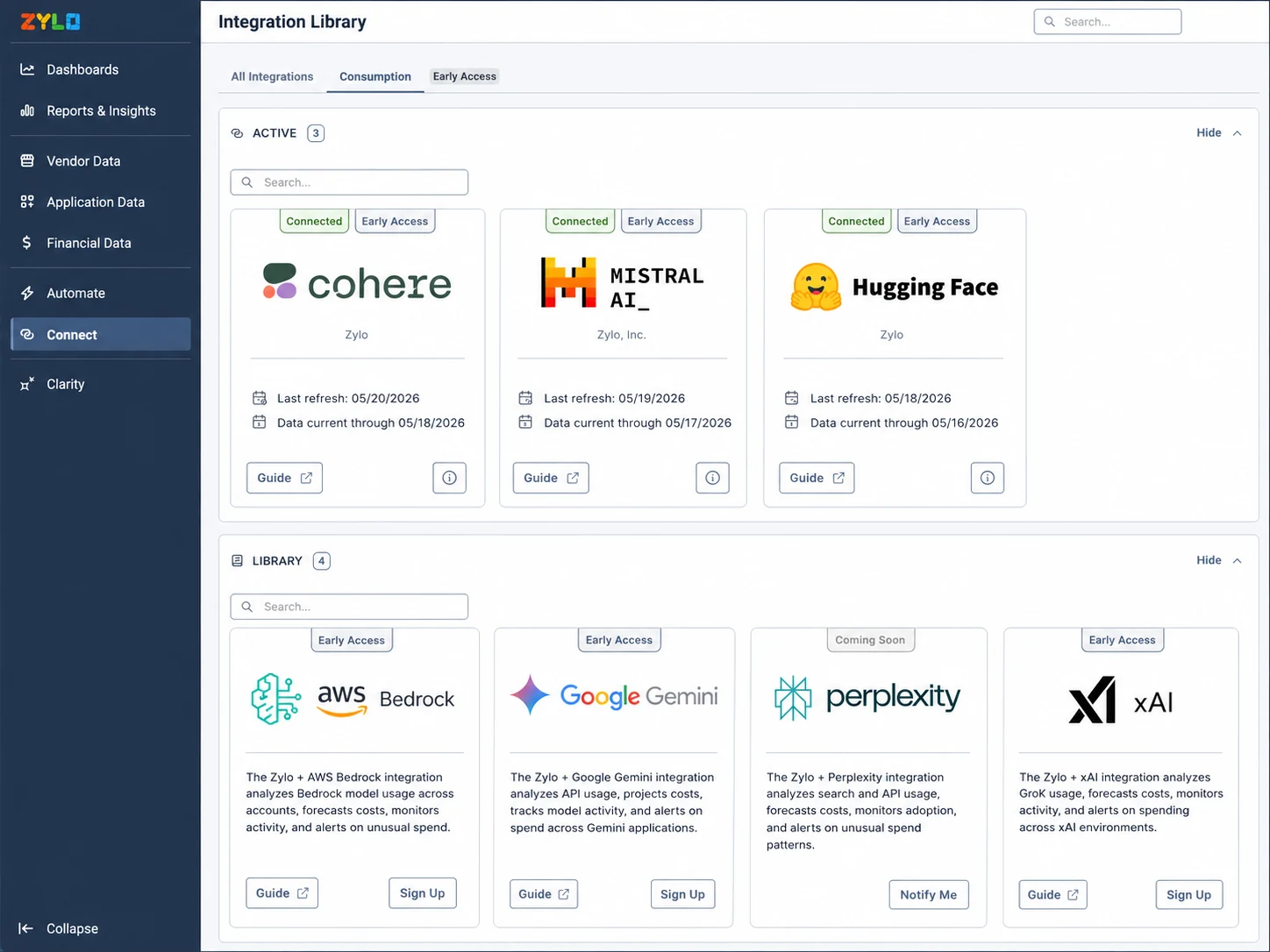Click Early Access badge on Hugging Face card
This screenshot has height=952, width=1270.
pyautogui.click(x=938, y=221)
